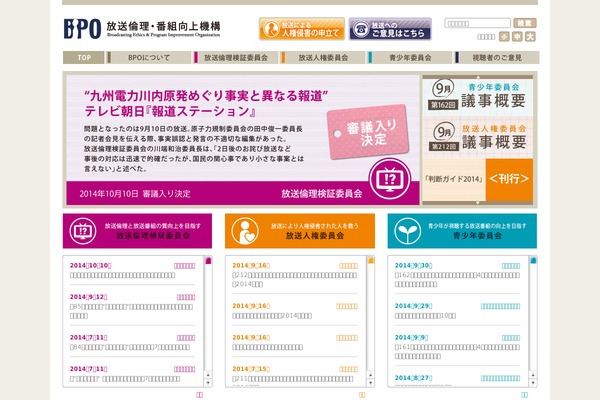This screenshot has width=600, height=400.
Task: Focus the site search input field
Action: [477, 23]
